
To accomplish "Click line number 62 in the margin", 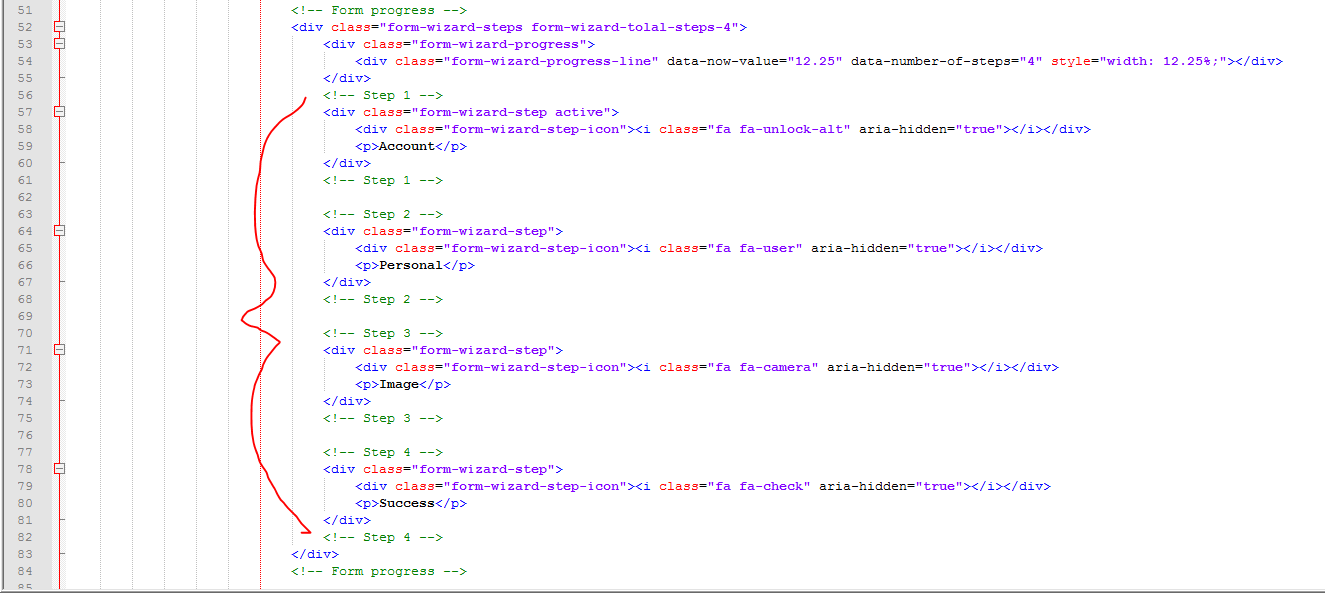I will (25, 197).
